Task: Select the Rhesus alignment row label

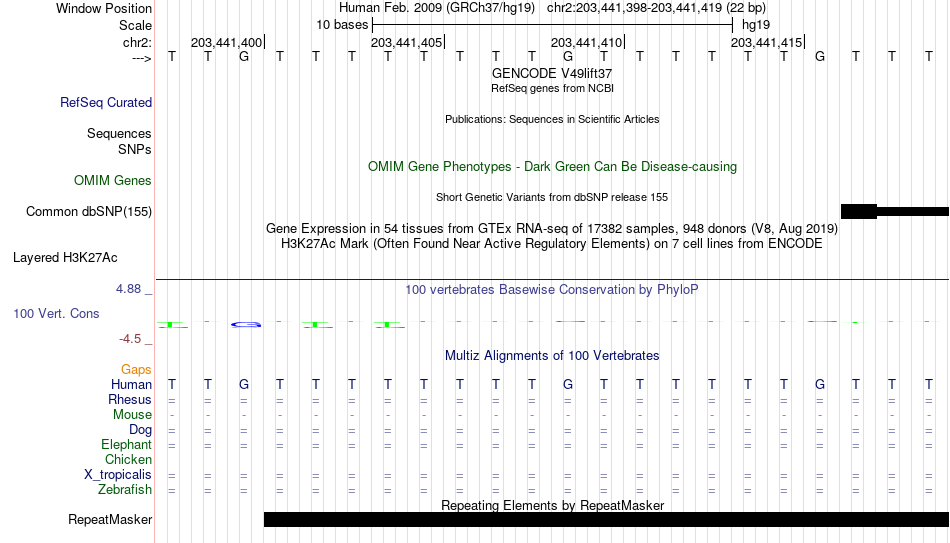Action: pyautogui.click(x=130, y=400)
